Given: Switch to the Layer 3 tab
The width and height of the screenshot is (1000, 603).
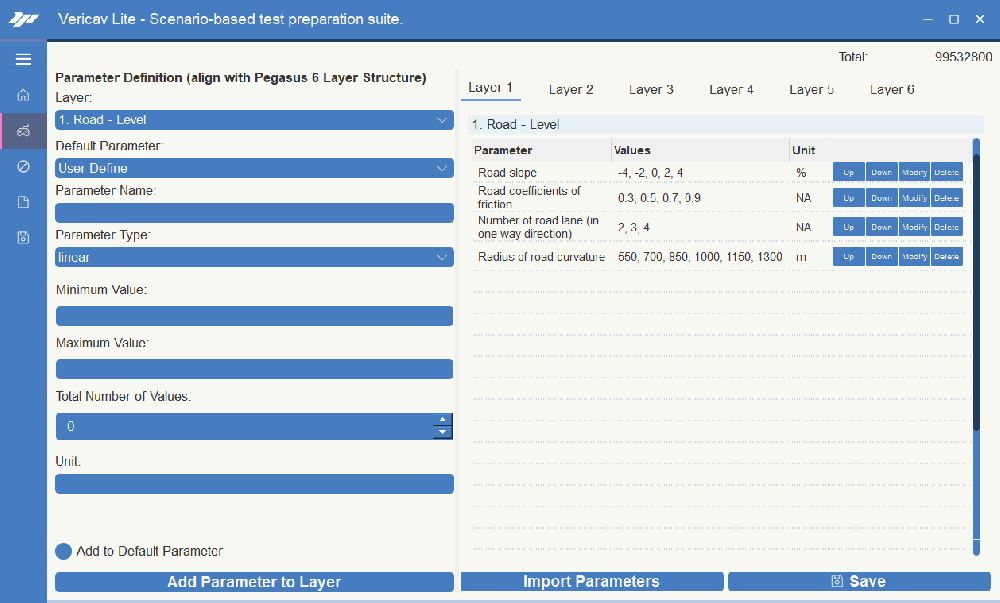Looking at the screenshot, I should click(651, 89).
